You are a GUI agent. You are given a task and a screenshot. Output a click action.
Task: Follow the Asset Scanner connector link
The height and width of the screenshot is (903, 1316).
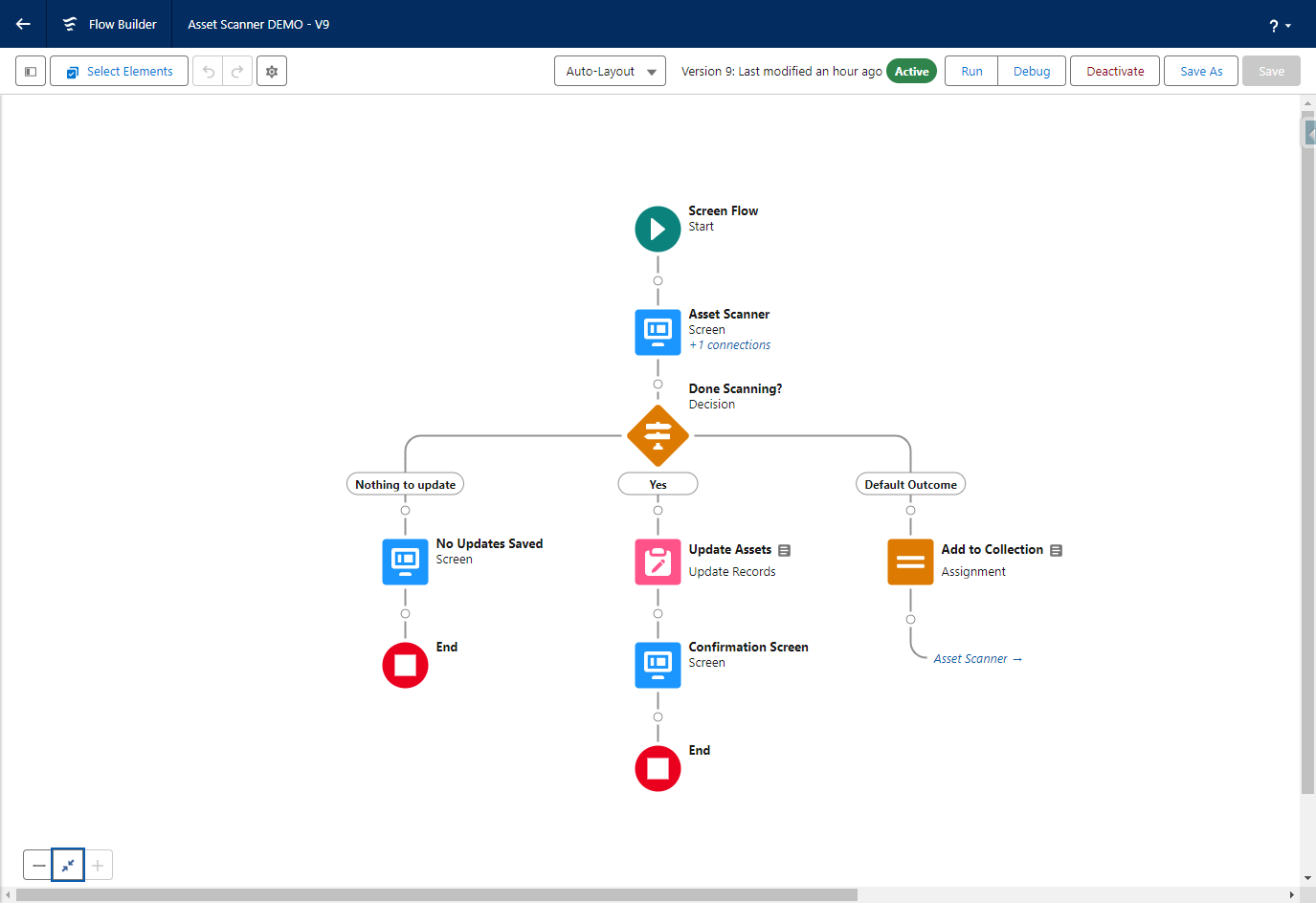(x=977, y=659)
